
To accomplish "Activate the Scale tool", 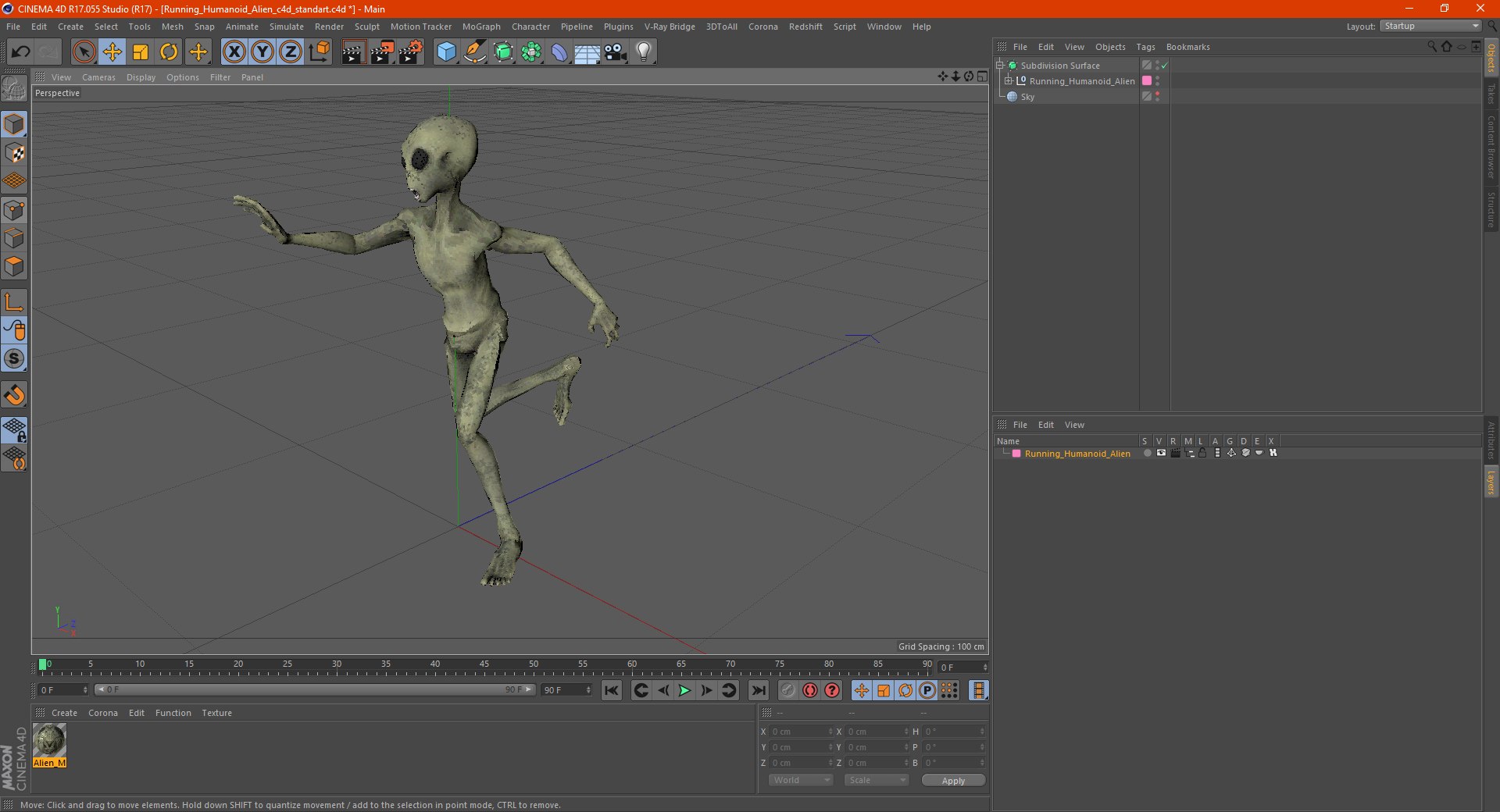I will tap(141, 52).
